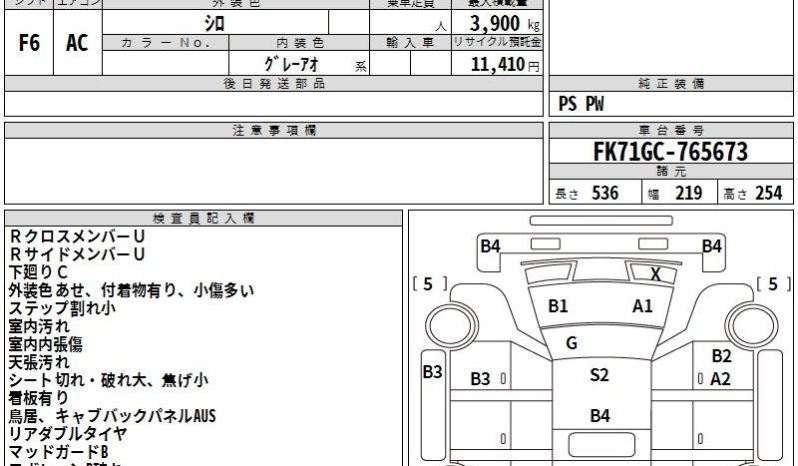Select the 'AC' air conditioner cell
The width and height of the screenshot is (798, 466).
77,43
